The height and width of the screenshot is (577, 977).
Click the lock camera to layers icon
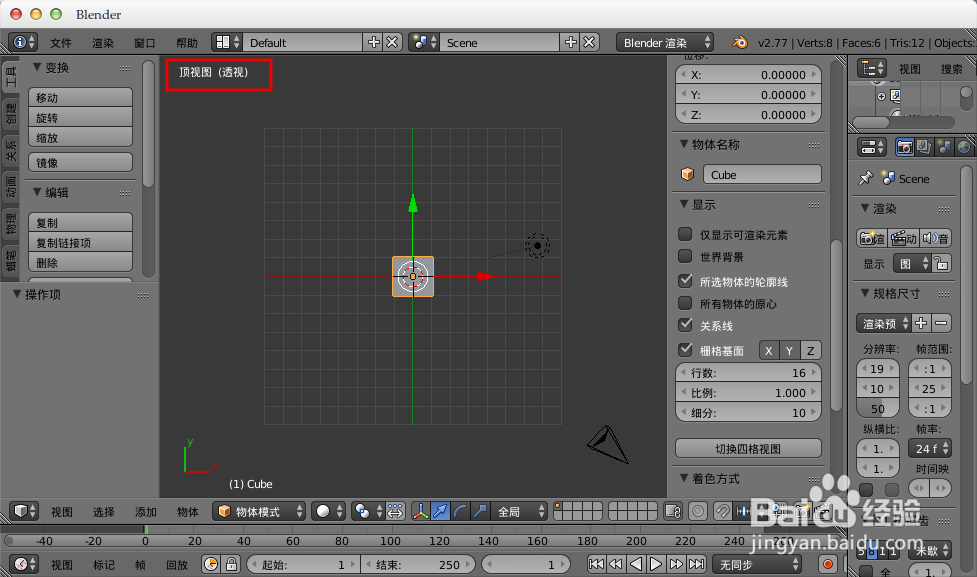pyautogui.click(x=673, y=512)
